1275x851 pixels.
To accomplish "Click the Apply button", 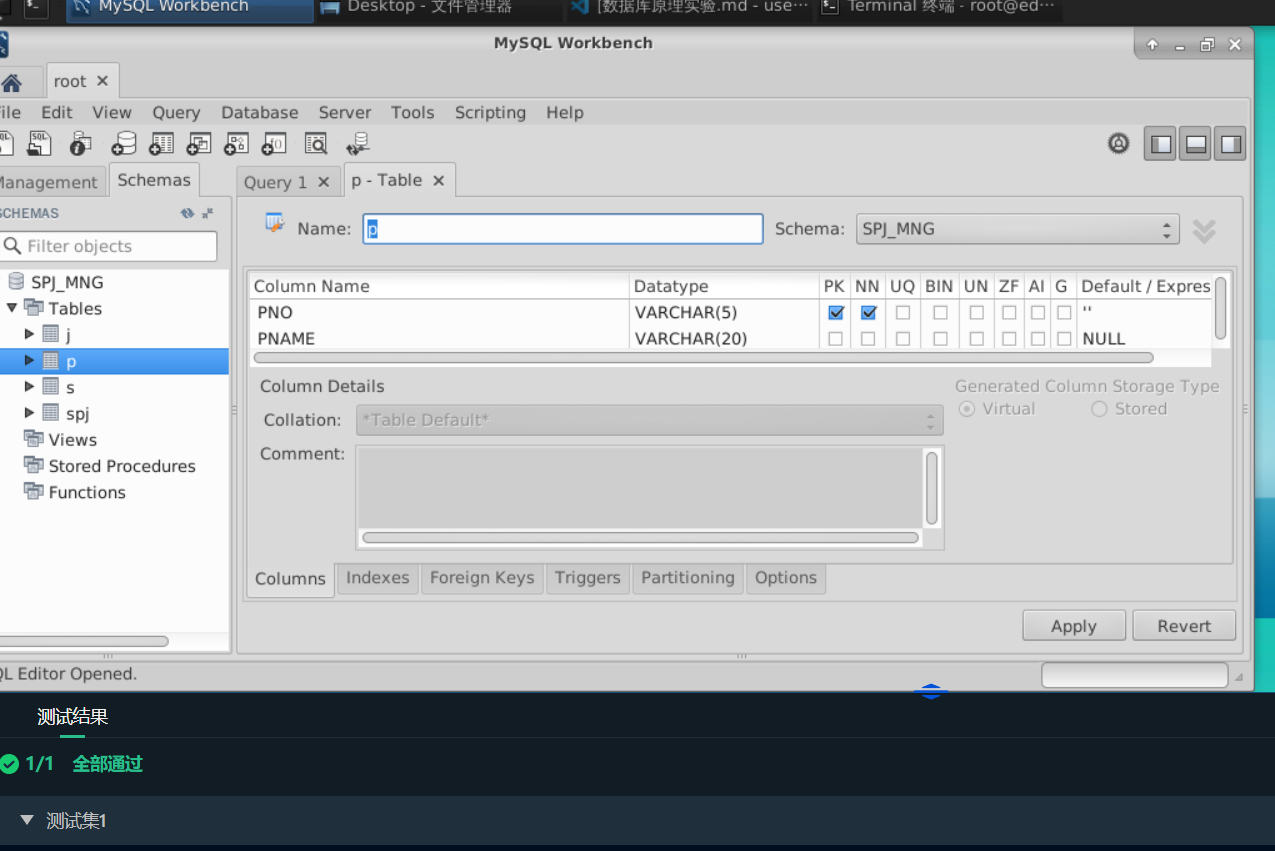I will 1073,626.
